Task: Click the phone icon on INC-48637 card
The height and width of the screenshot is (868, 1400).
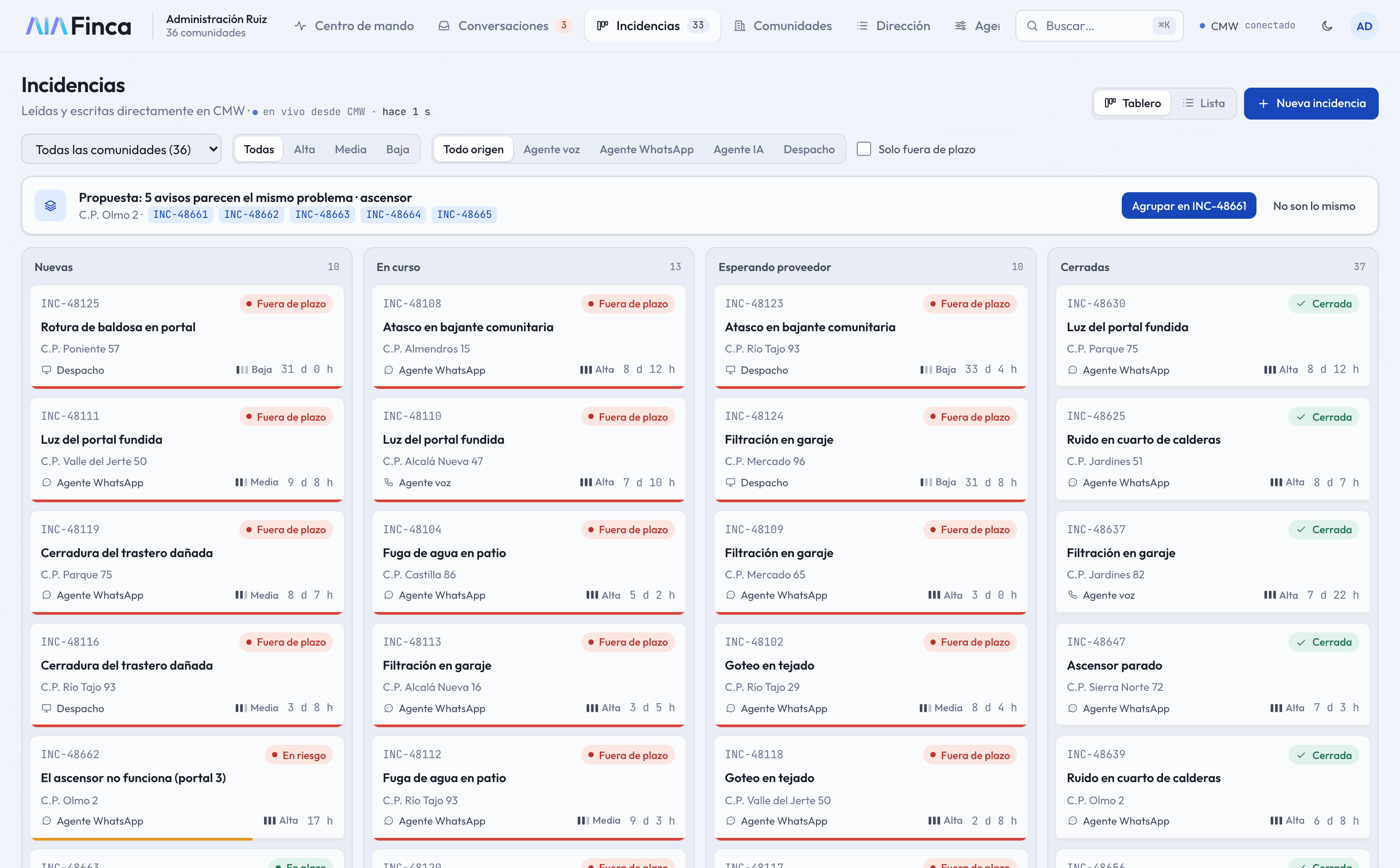Action: click(1073, 595)
